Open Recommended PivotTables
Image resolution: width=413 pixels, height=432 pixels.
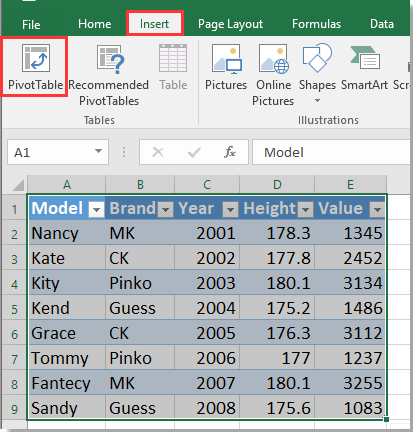pyautogui.click(x=109, y=75)
